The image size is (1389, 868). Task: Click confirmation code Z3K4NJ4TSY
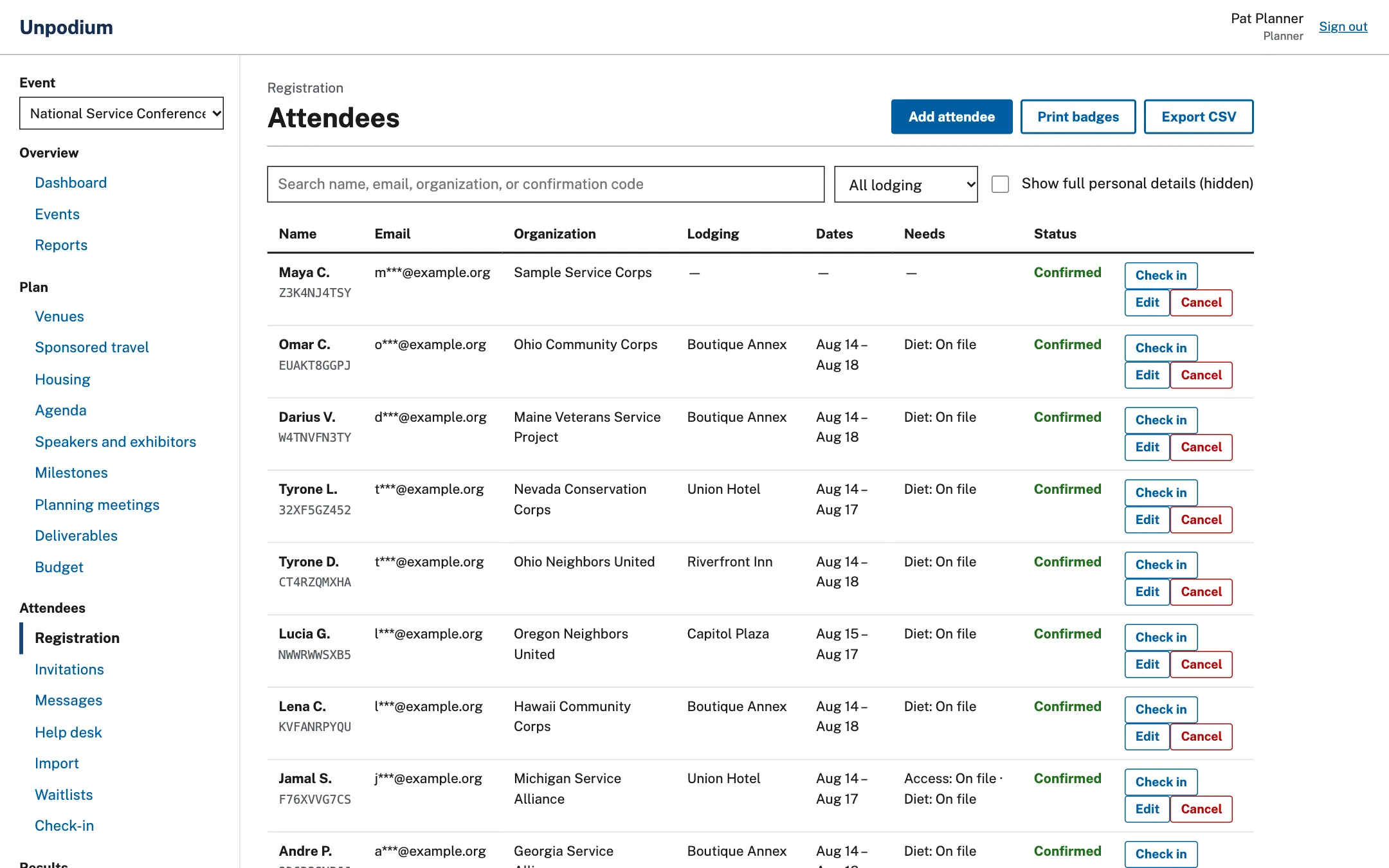(x=314, y=293)
